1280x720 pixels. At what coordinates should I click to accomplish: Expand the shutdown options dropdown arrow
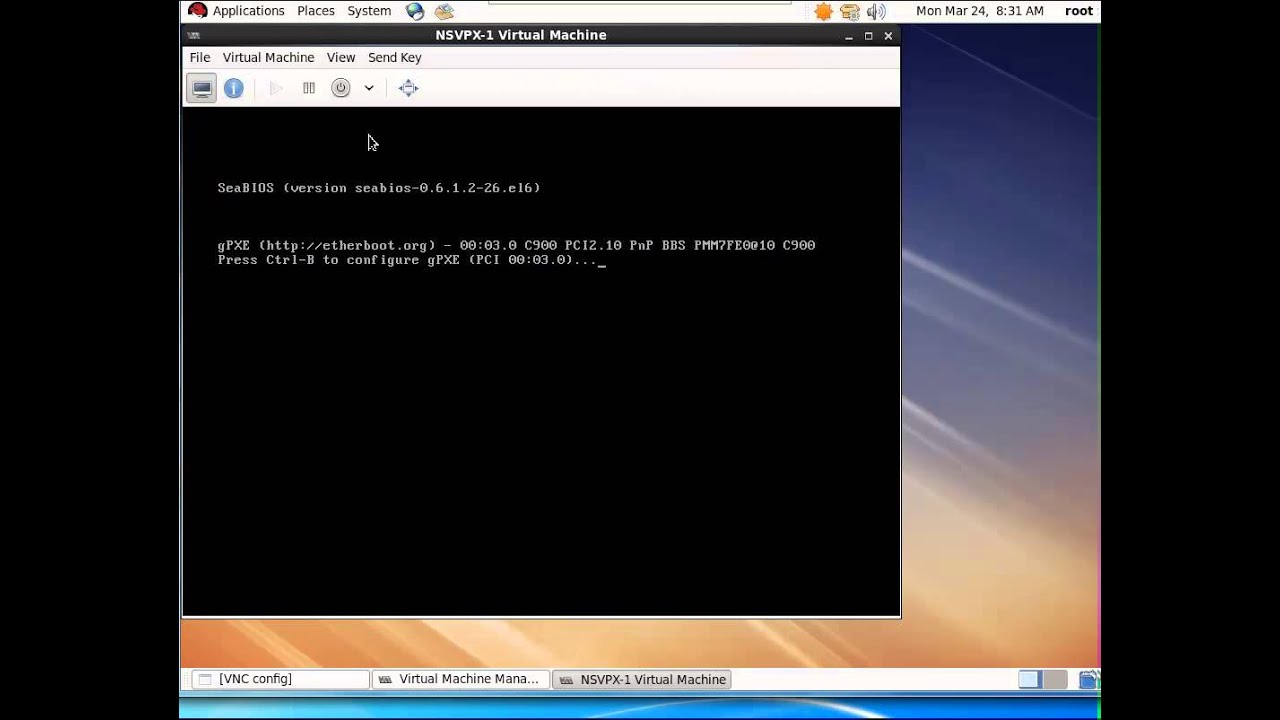[369, 88]
